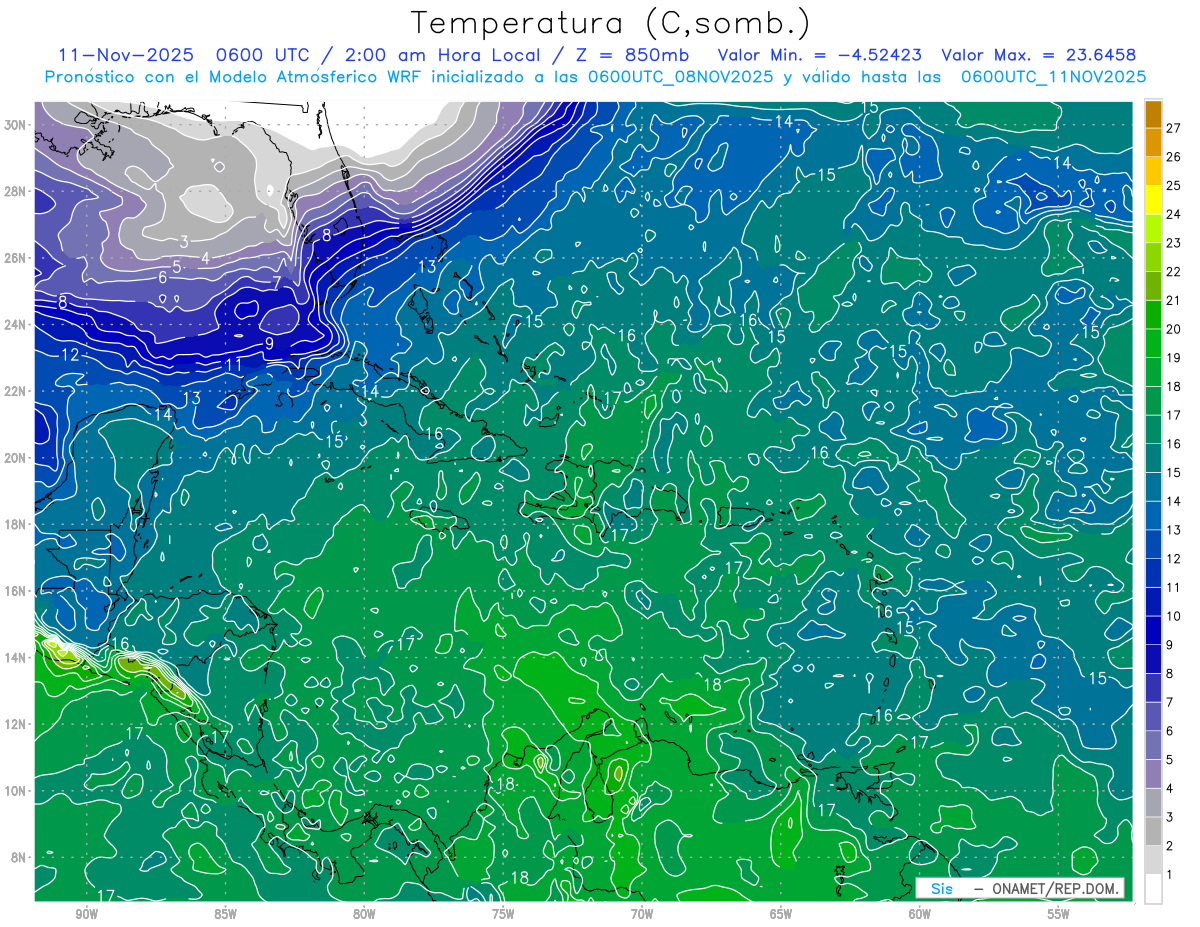1200x927 pixels.
Task: Click the legend value '26'
Action: click(x=1174, y=157)
